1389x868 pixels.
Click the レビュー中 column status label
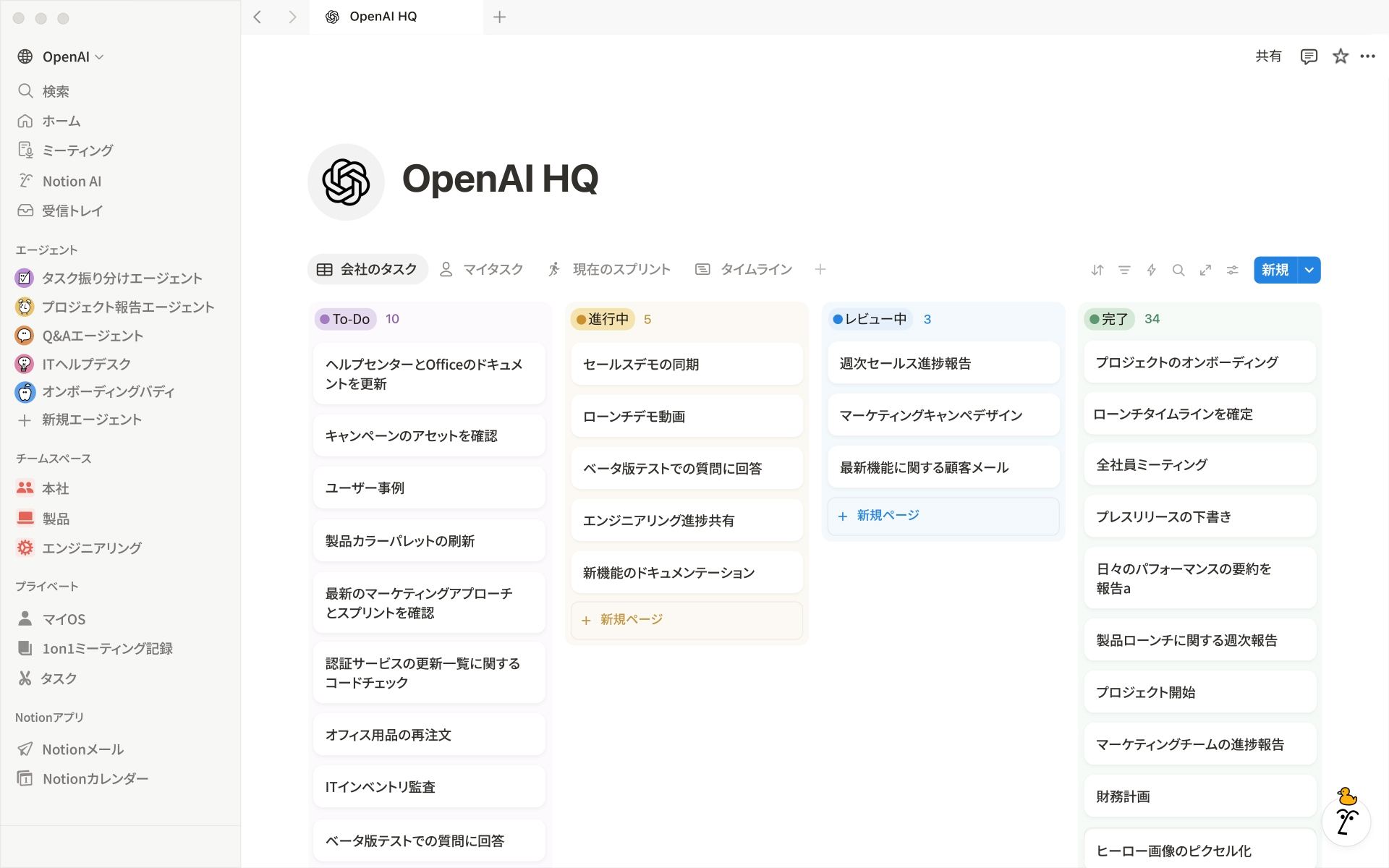click(870, 319)
